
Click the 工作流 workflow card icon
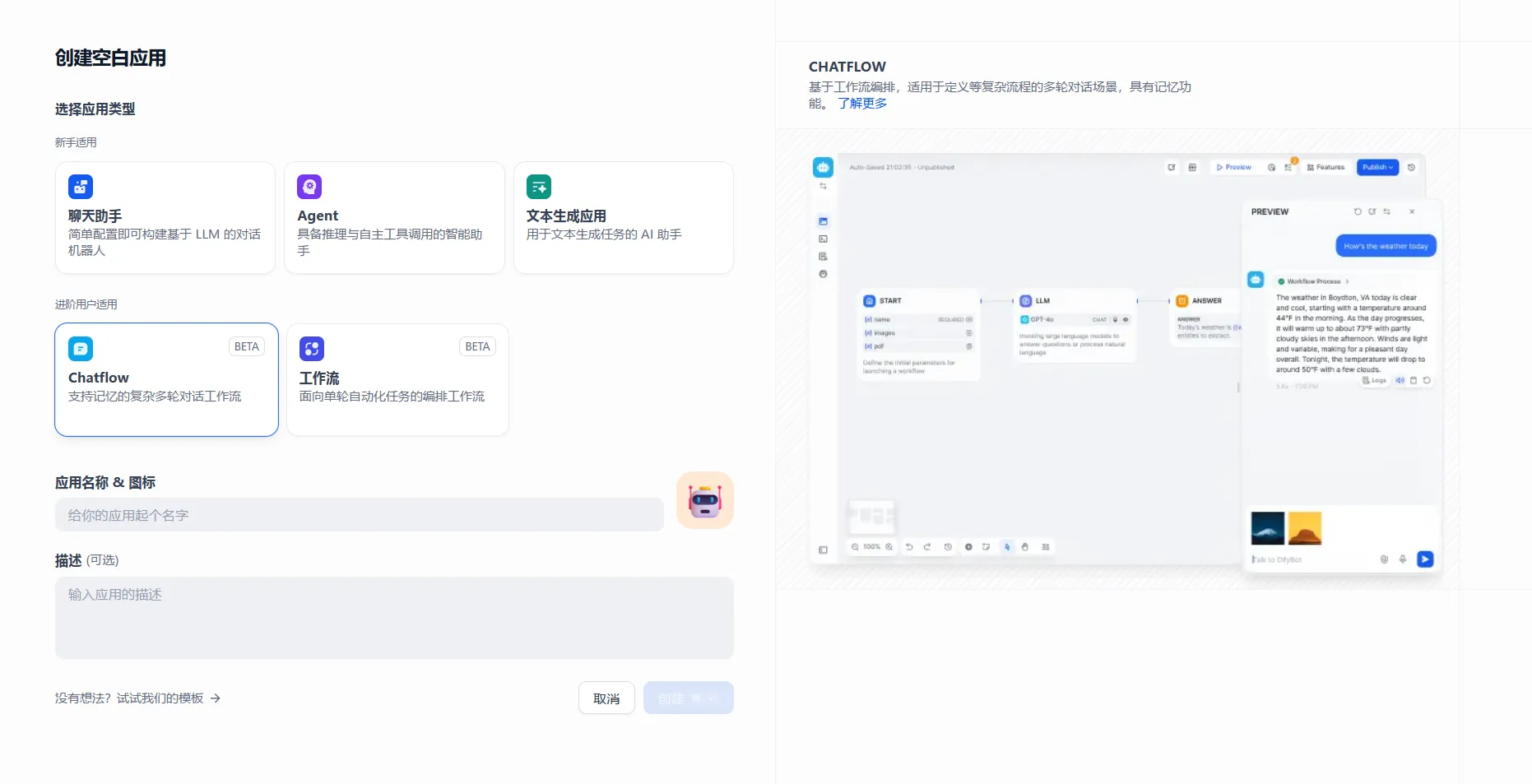tap(312, 349)
